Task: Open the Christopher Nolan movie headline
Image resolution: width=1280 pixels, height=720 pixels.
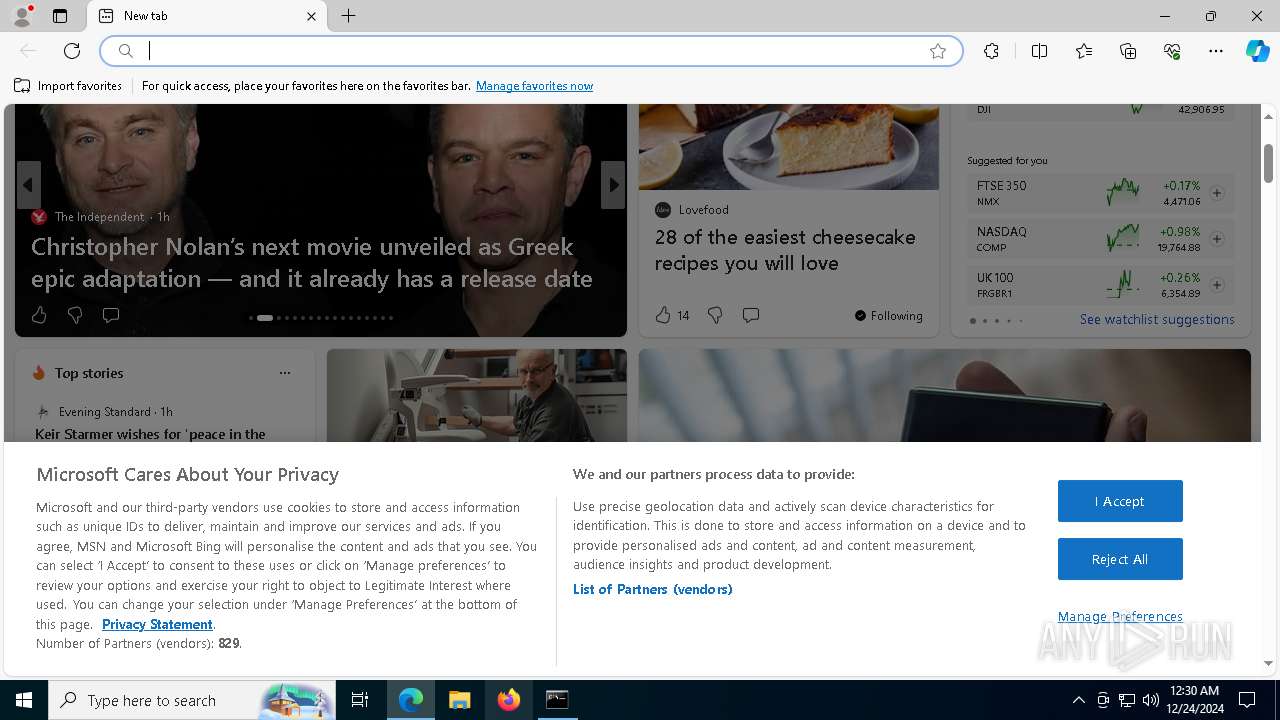Action: (x=312, y=262)
